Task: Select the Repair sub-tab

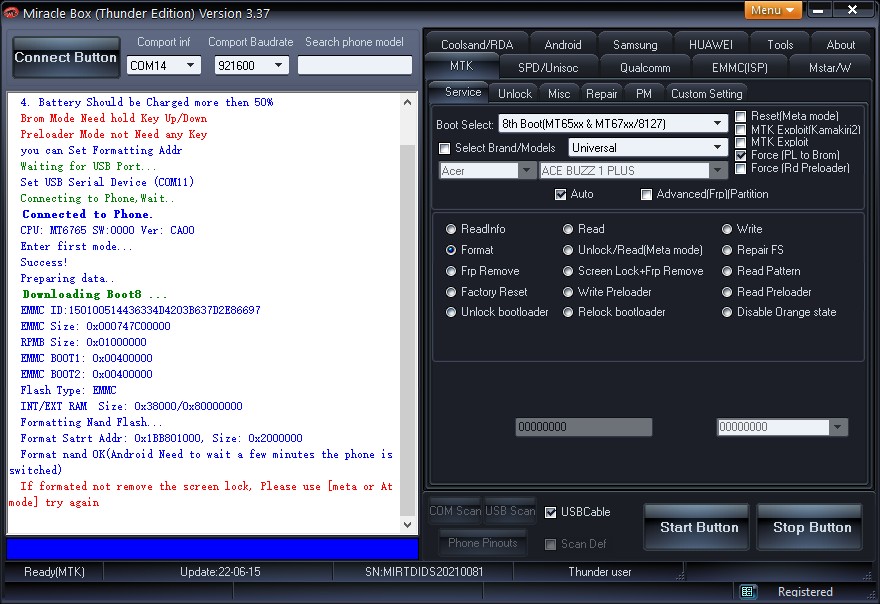Action: [x=601, y=94]
